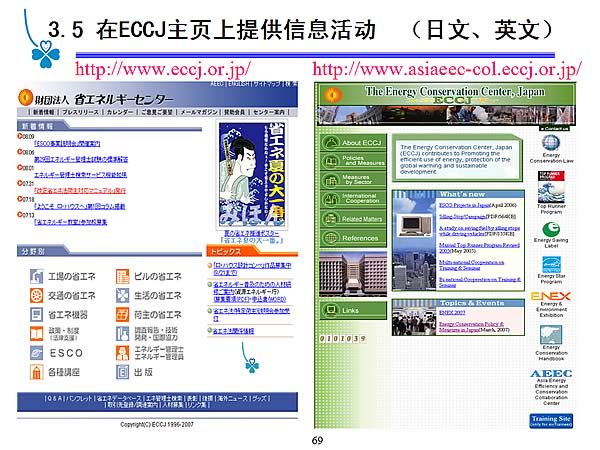
Task: Select Measures by Sector button
Action: coord(353,180)
